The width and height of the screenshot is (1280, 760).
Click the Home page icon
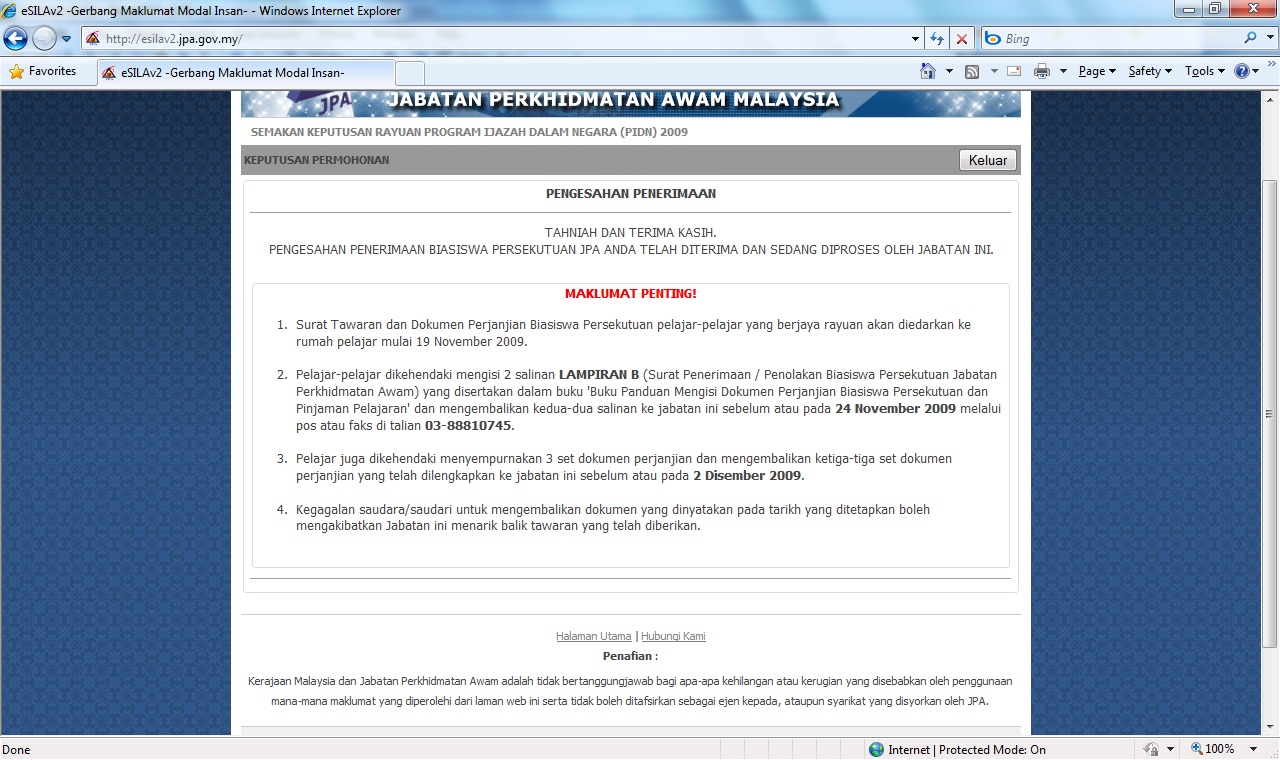[928, 71]
